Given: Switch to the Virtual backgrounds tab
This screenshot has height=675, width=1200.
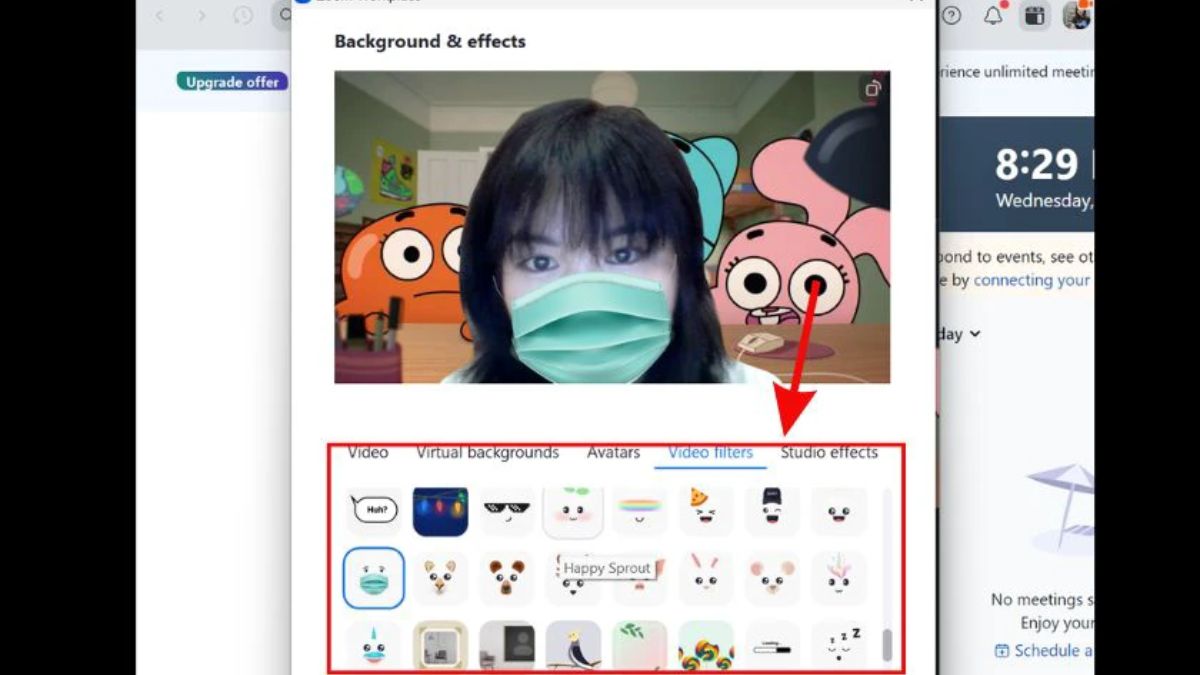Looking at the screenshot, I should (x=488, y=452).
